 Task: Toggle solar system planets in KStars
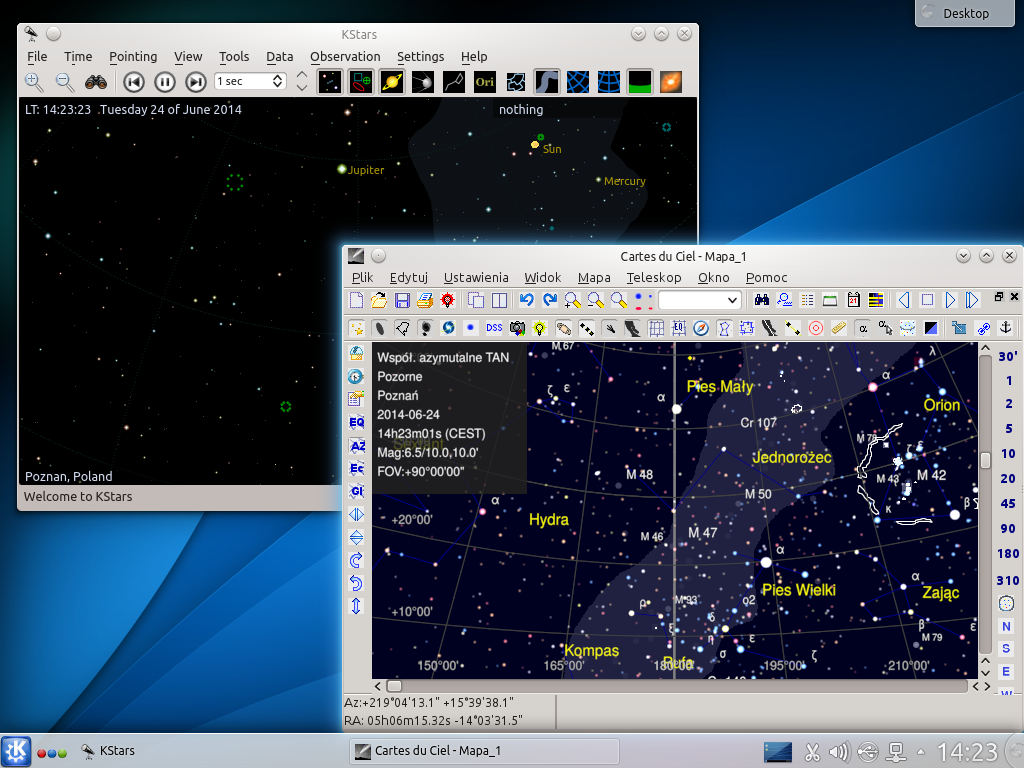click(392, 82)
